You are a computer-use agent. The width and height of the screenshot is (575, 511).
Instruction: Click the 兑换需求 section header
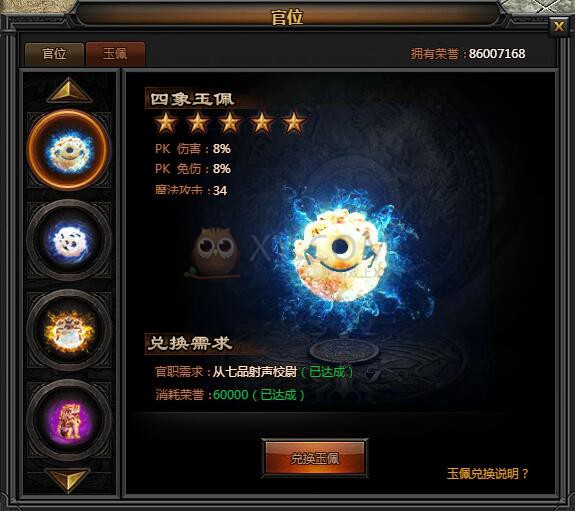tap(190, 343)
